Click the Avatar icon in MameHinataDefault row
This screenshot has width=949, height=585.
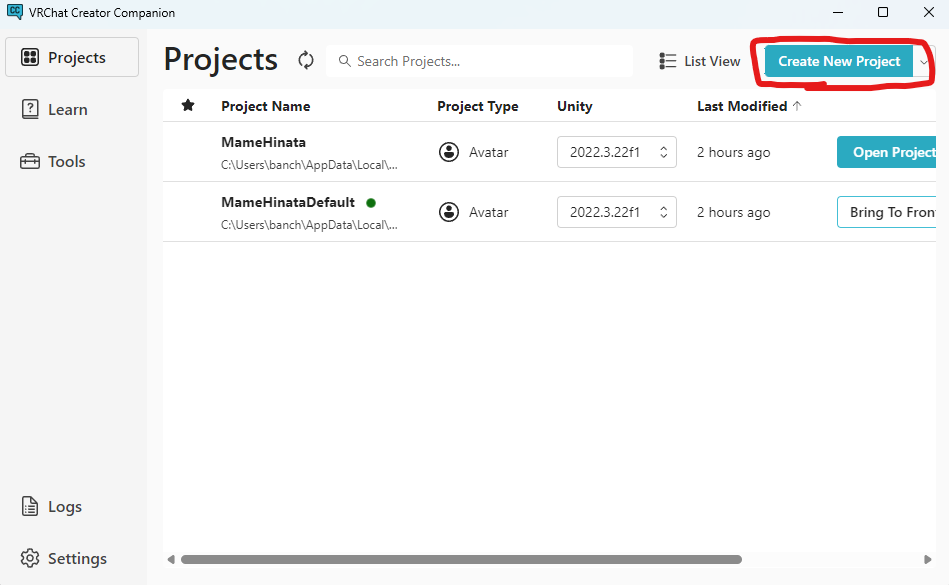(x=449, y=212)
